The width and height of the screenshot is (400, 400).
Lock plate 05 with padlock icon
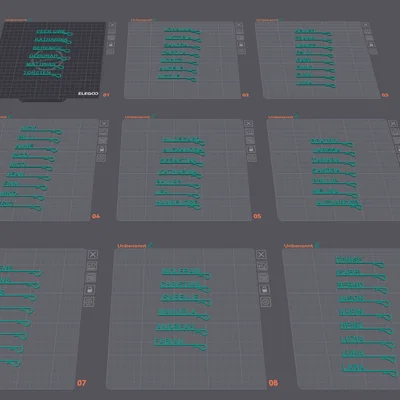pos(251,149)
